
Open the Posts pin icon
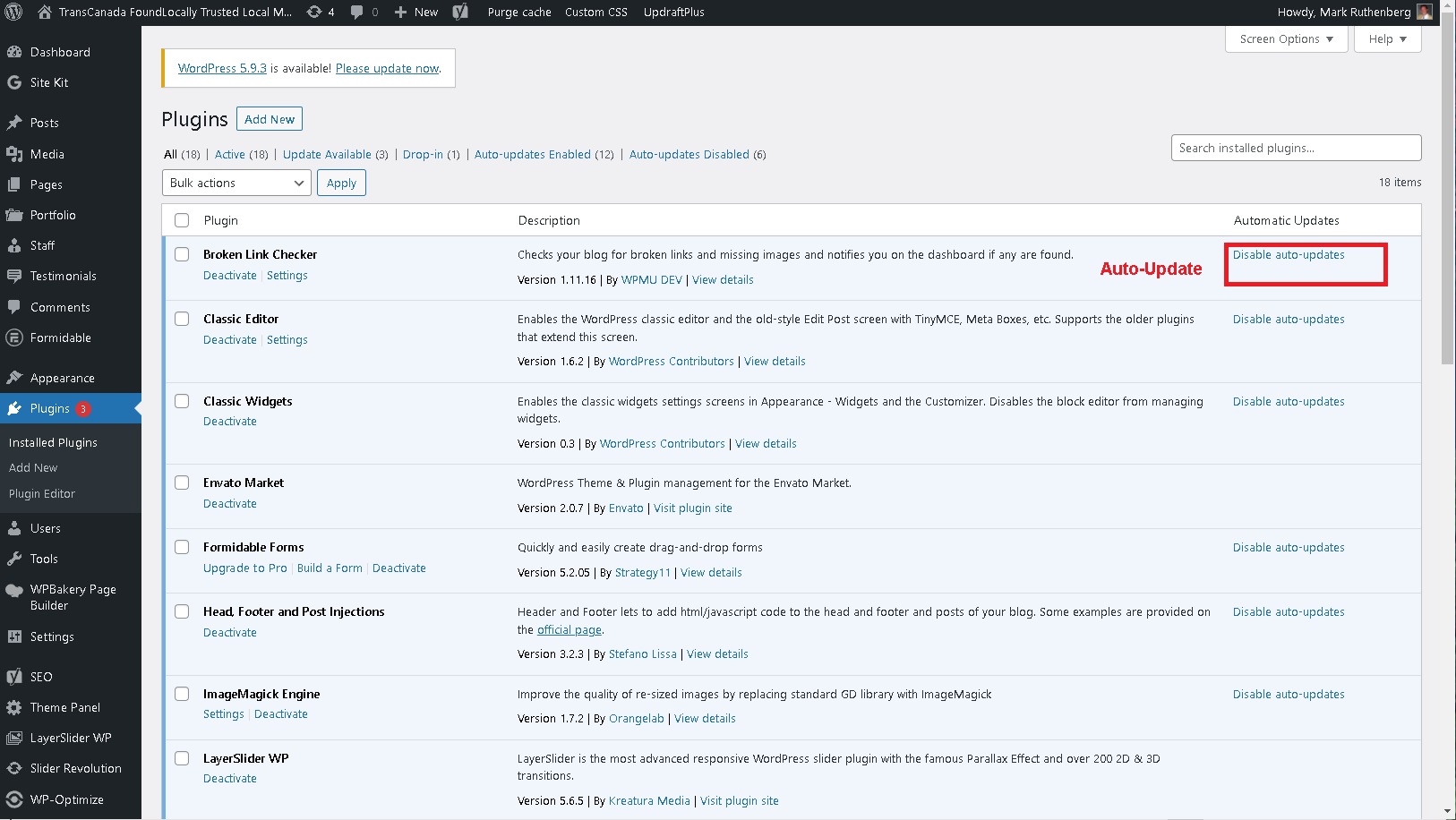[14, 123]
